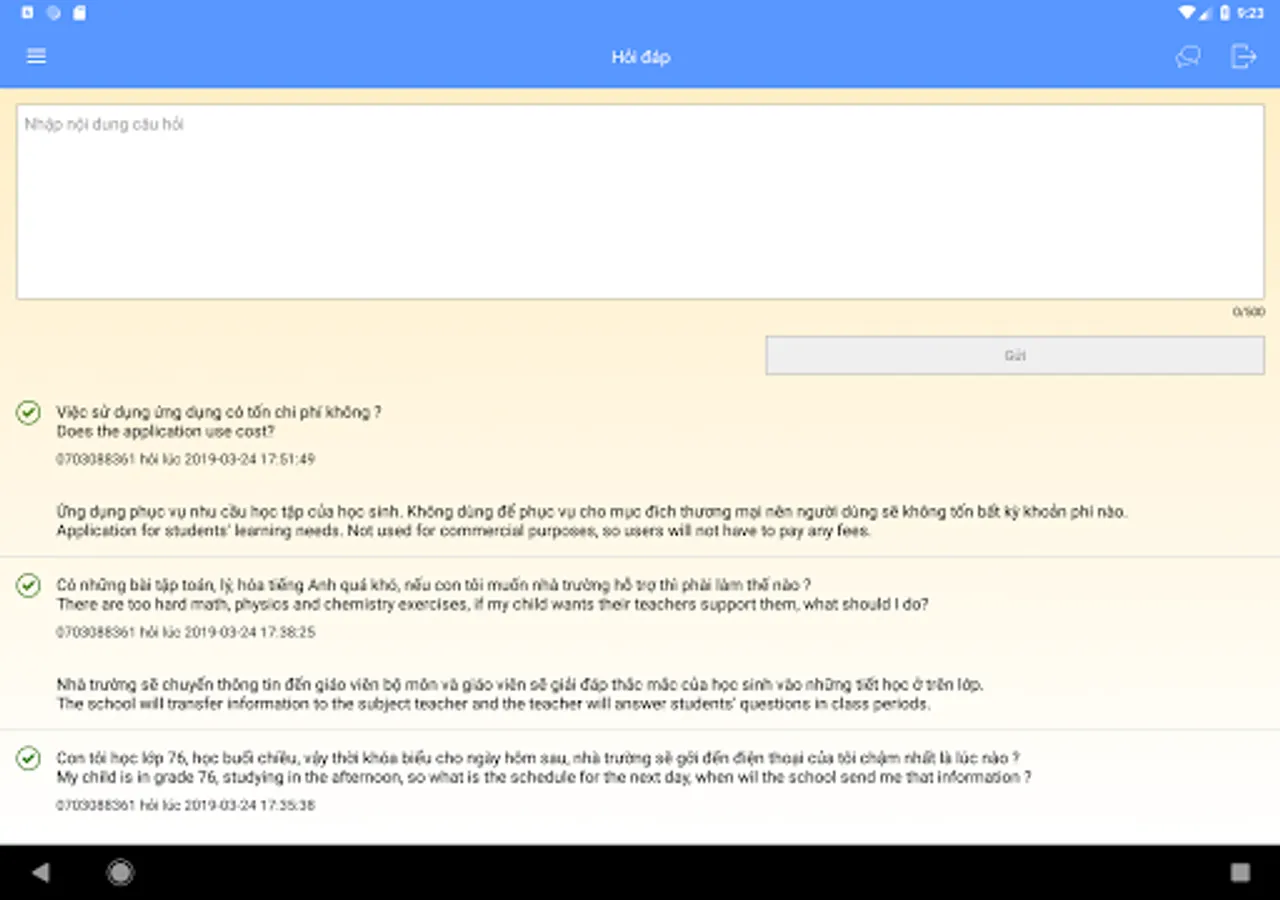
Task: Click the Gửi send button
Action: point(1015,355)
